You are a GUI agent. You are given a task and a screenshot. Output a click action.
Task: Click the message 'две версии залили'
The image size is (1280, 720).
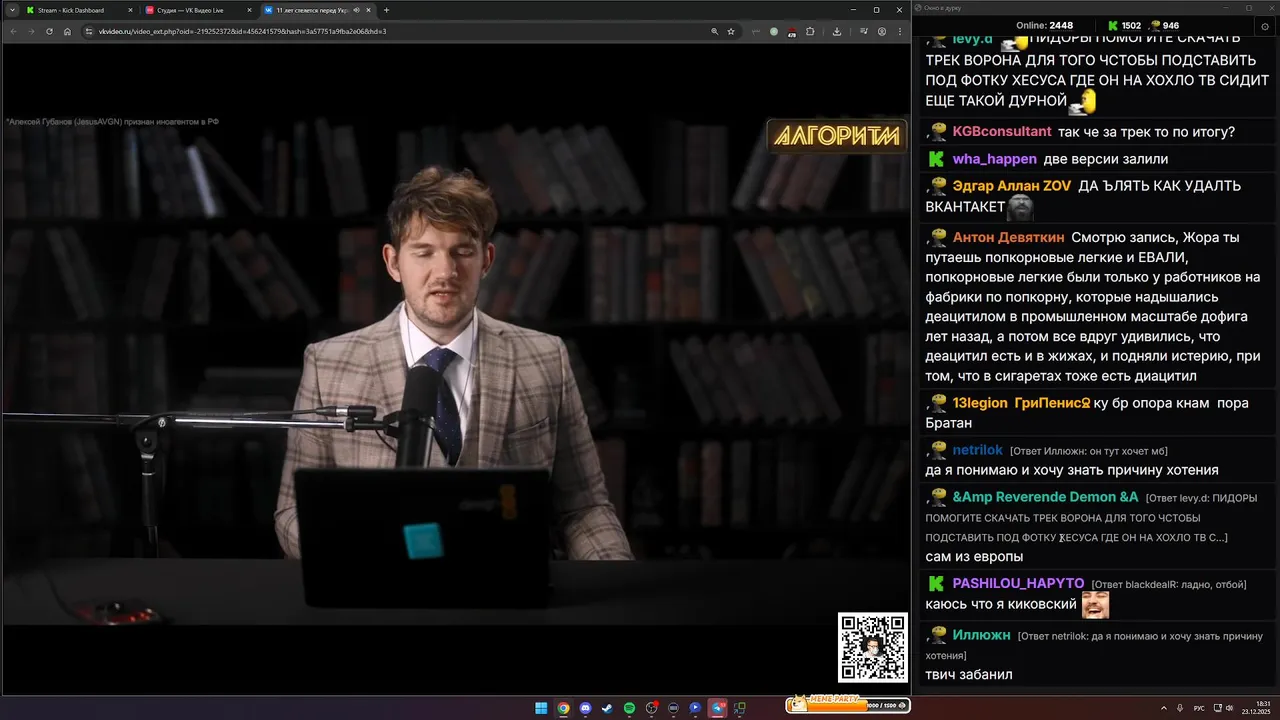pyautogui.click(x=1105, y=159)
